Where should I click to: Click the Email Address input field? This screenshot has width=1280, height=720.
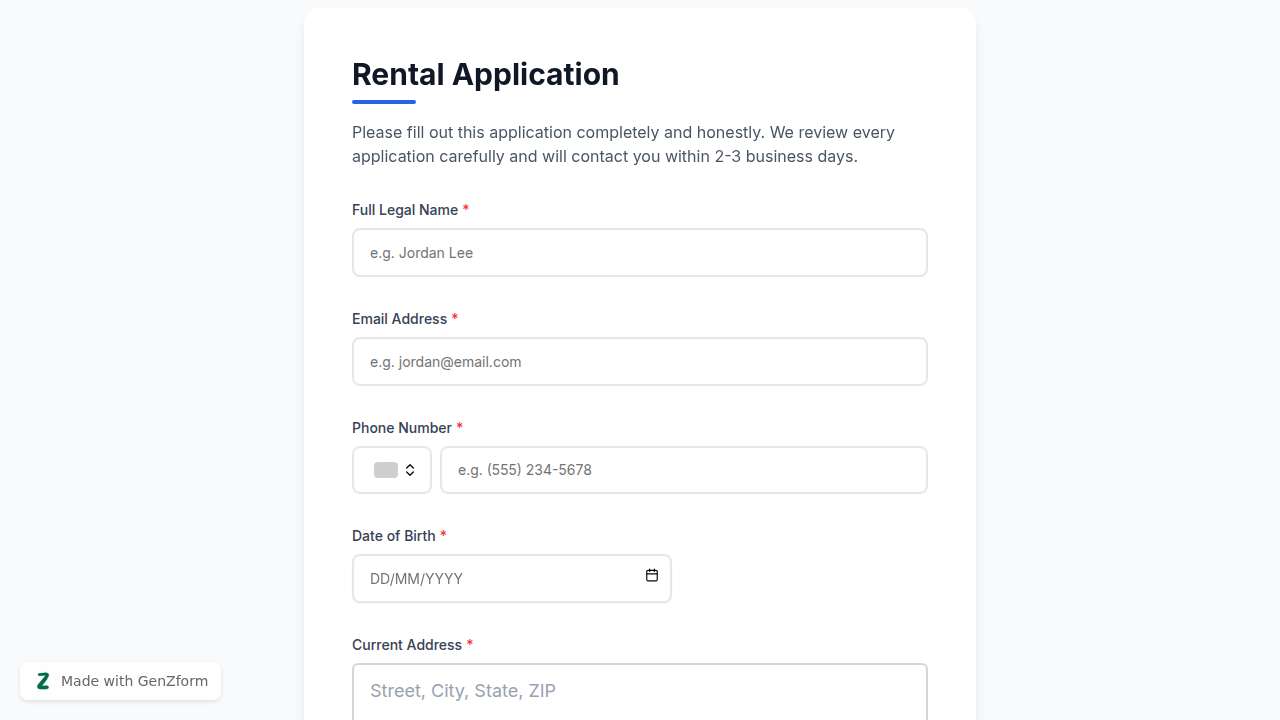[x=639, y=361]
